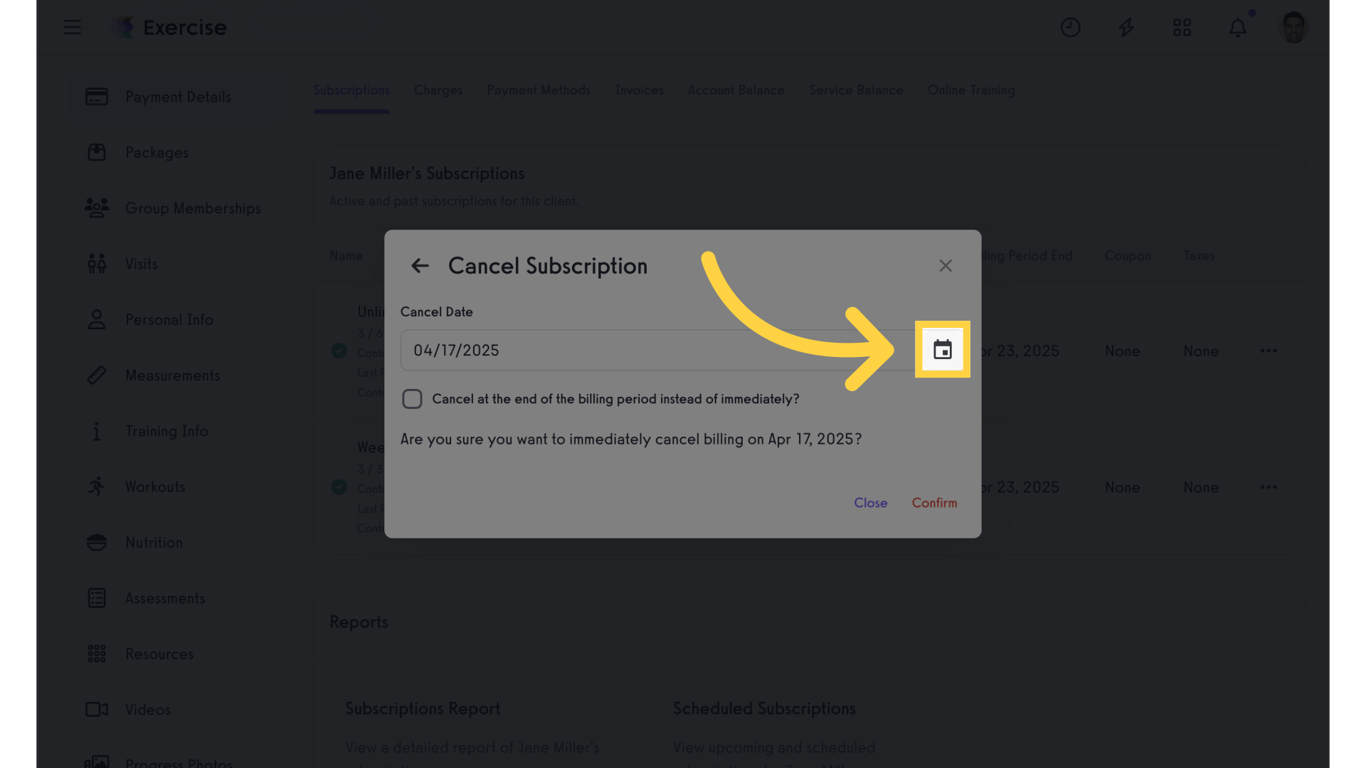Click the Cancel Date input field
Image resolution: width=1366 pixels, height=768 pixels.
650,351
